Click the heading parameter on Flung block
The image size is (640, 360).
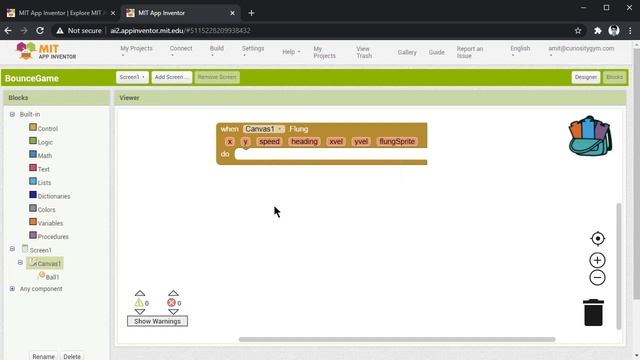tap(304, 141)
